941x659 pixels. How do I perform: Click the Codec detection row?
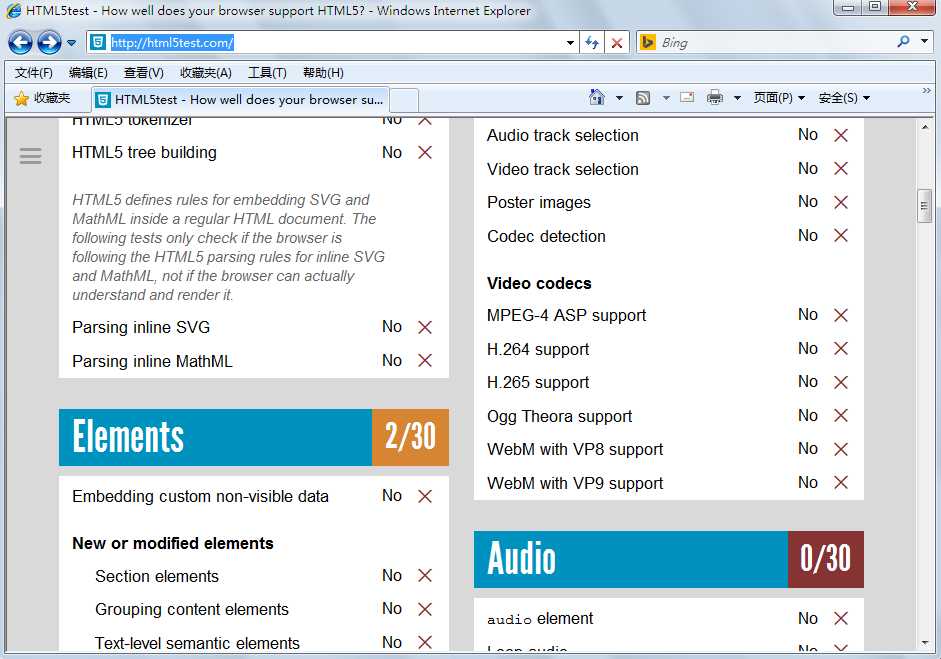point(668,236)
